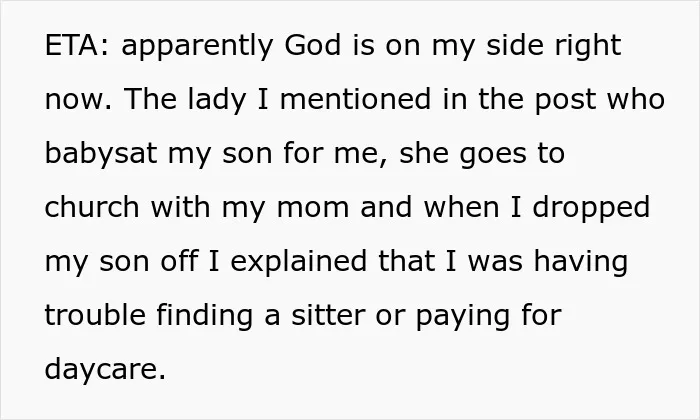Click the word "finding" in sixth line
Viewport: 700px width, 420px height.
pyautogui.click(x=205, y=317)
